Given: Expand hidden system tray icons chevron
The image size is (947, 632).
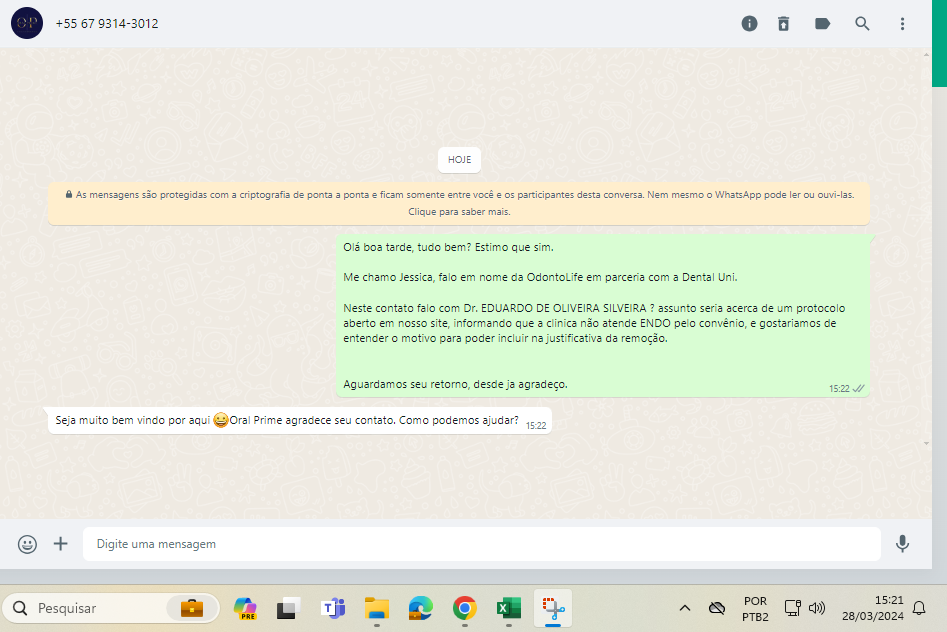Looking at the screenshot, I should [685, 608].
